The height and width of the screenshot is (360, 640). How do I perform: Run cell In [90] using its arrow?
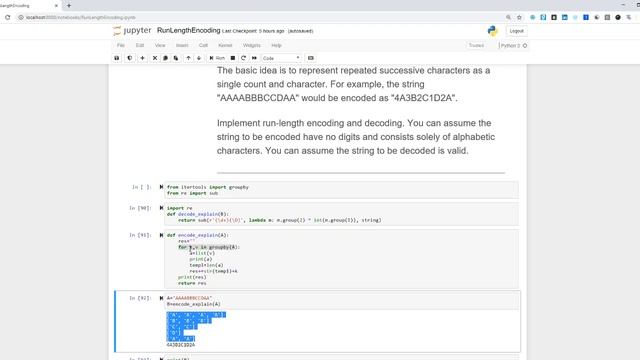161,208
